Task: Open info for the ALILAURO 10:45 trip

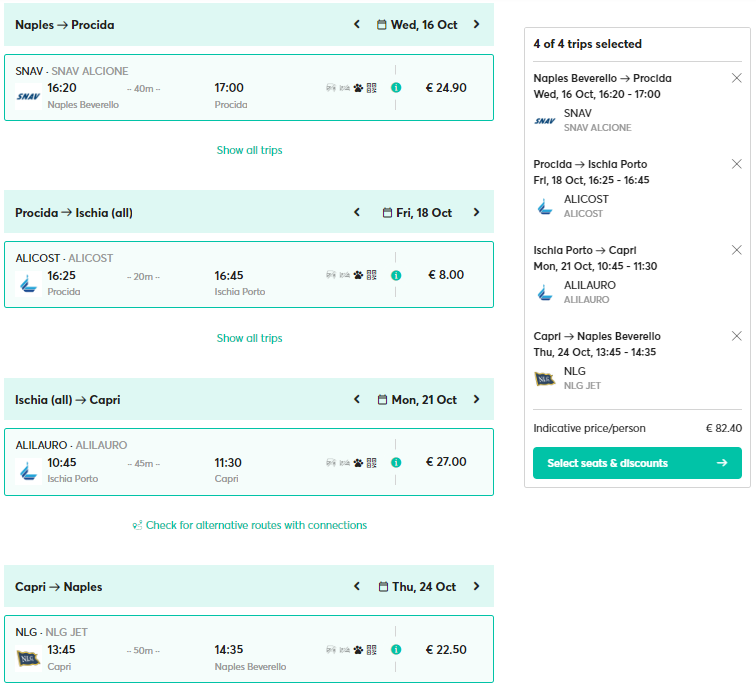Action: (396, 462)
